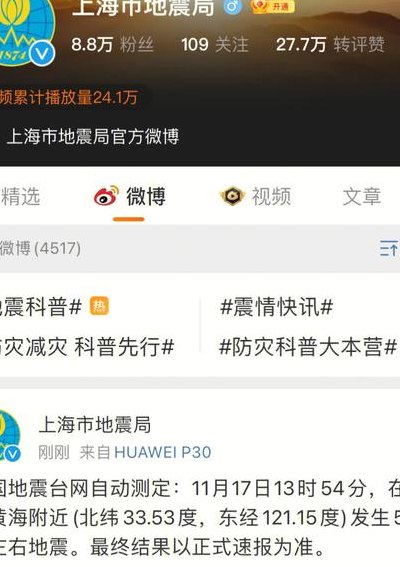Tap the orange 热 hot tag icon

click(99, 306)
